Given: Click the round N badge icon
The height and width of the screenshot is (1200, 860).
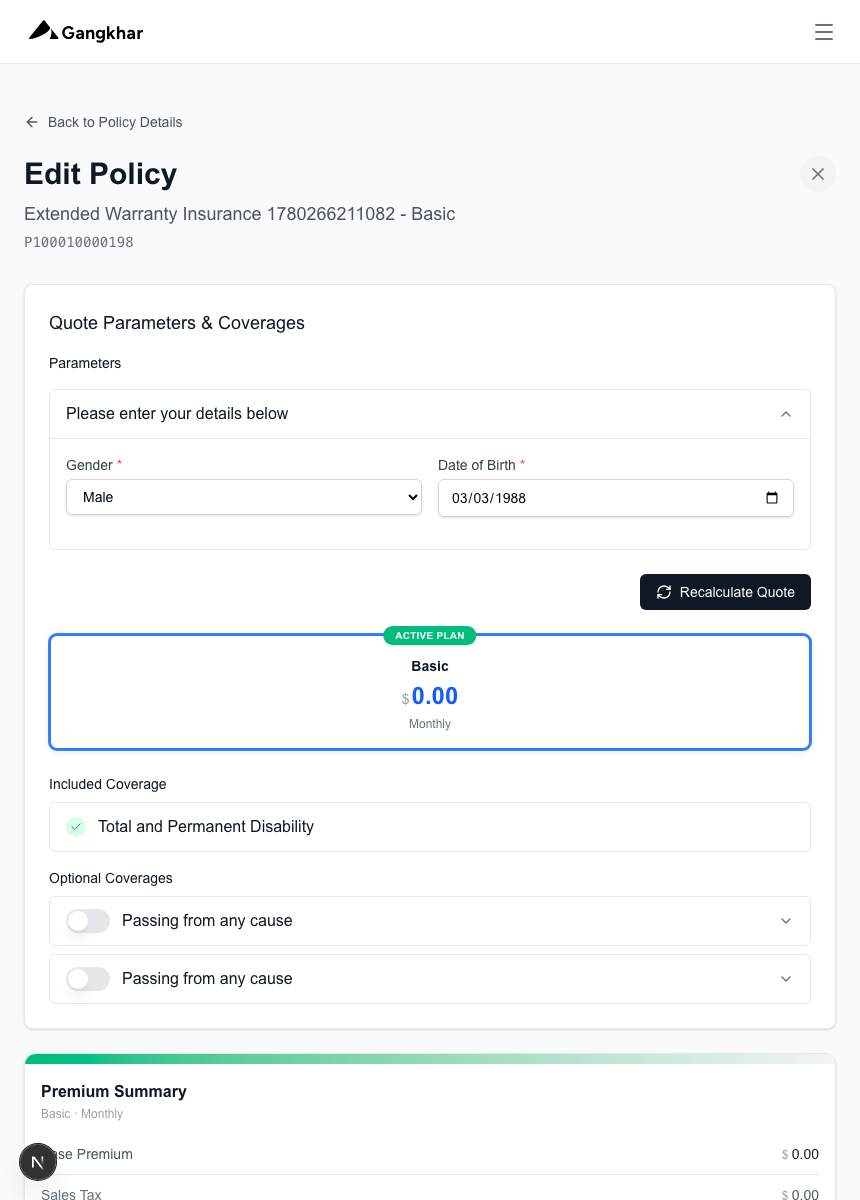Looking at the screenshot, I should (x=38, y=1162).
